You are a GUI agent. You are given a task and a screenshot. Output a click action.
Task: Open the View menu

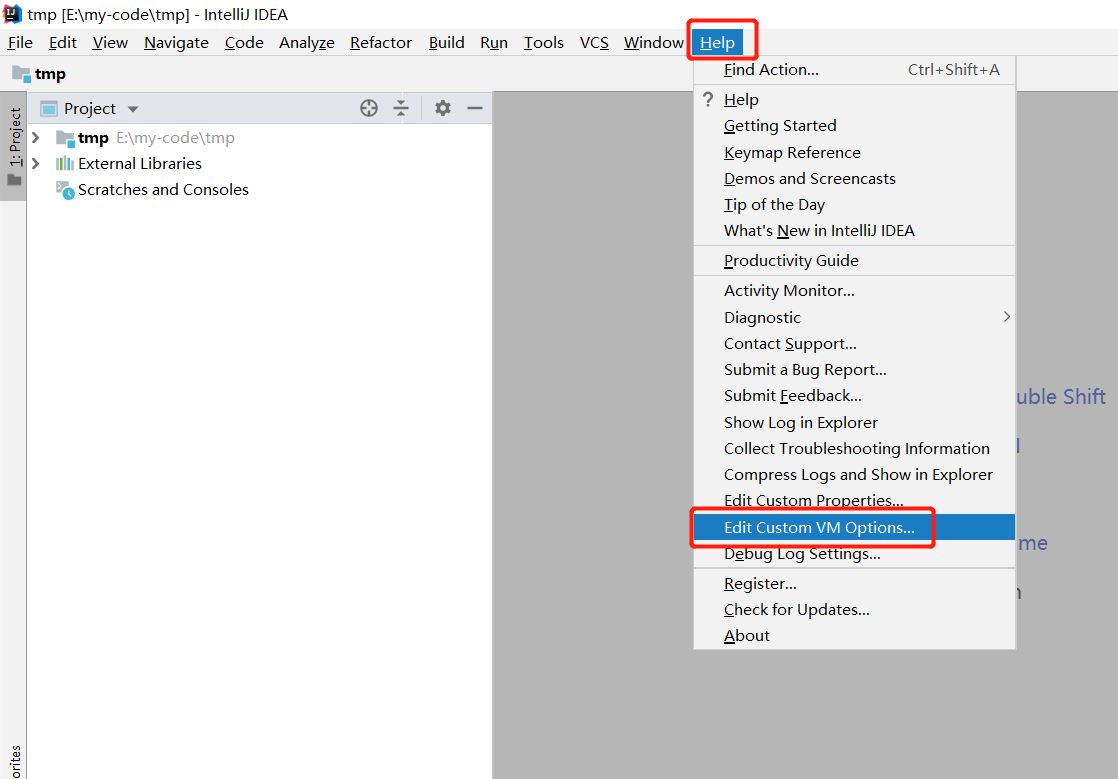click(x=110, y=43)
